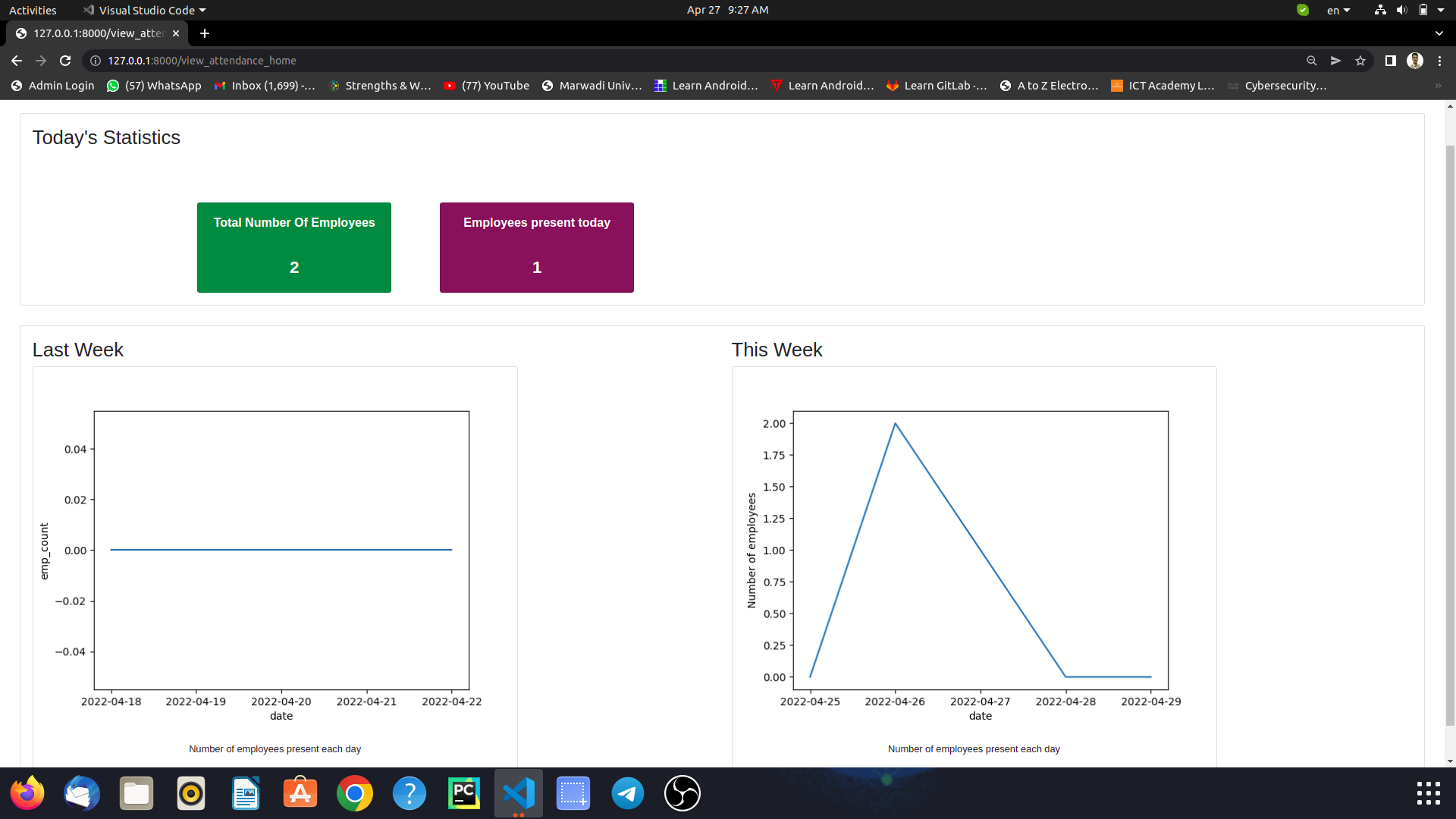The height and width of the screenshot is (819, 1456).
Task: Launch OBS Studio from the dock
Action: click(682, 793)
